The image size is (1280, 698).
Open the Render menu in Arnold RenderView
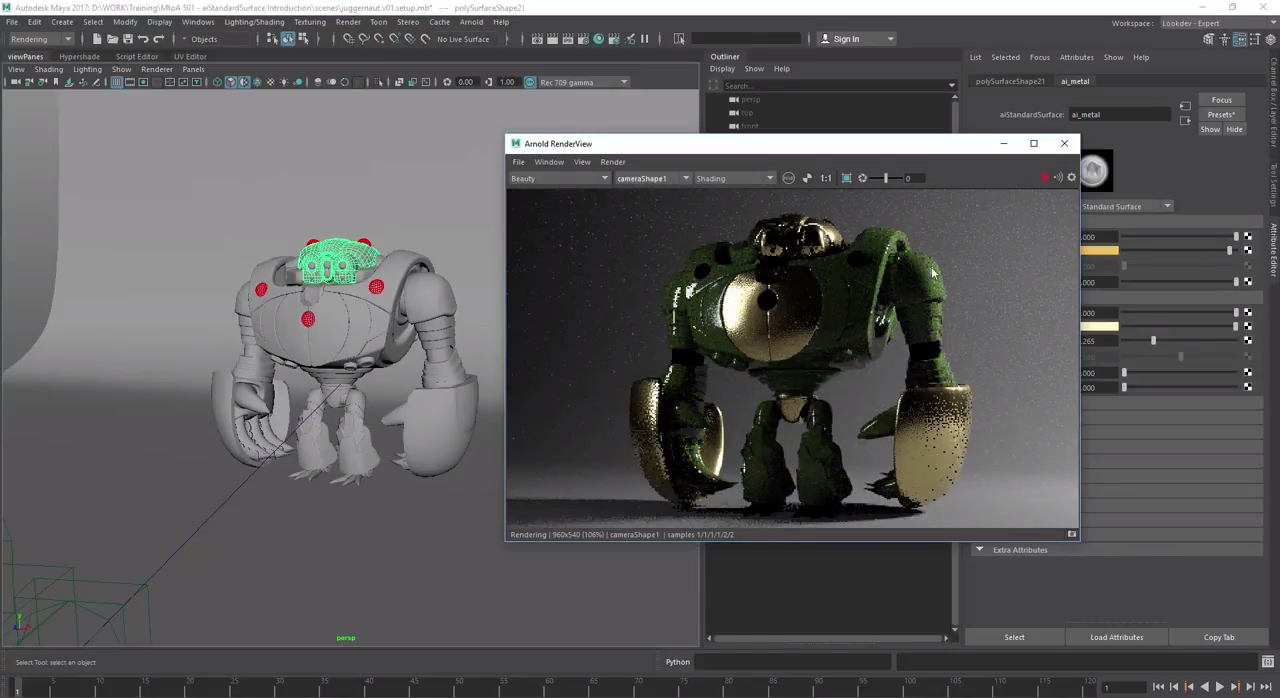point(612,162)
